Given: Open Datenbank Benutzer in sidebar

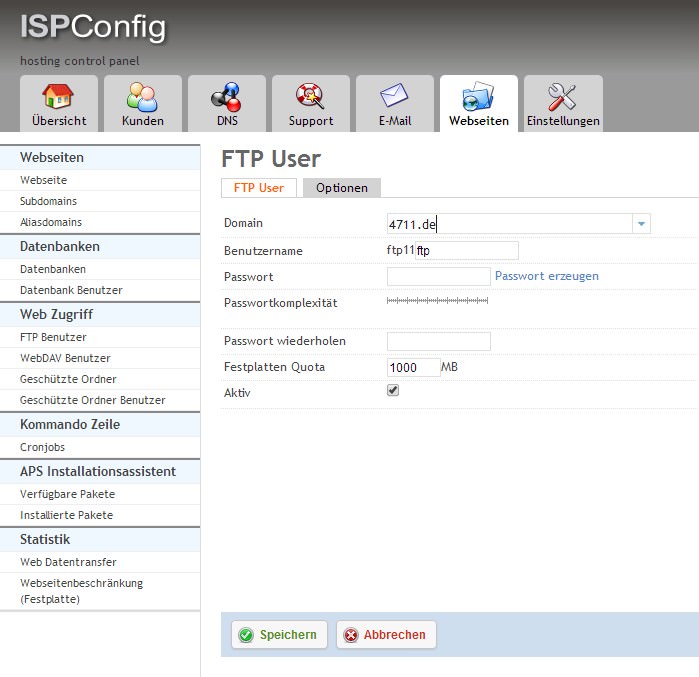Looking at the screenshot, I should pos(71,290).
